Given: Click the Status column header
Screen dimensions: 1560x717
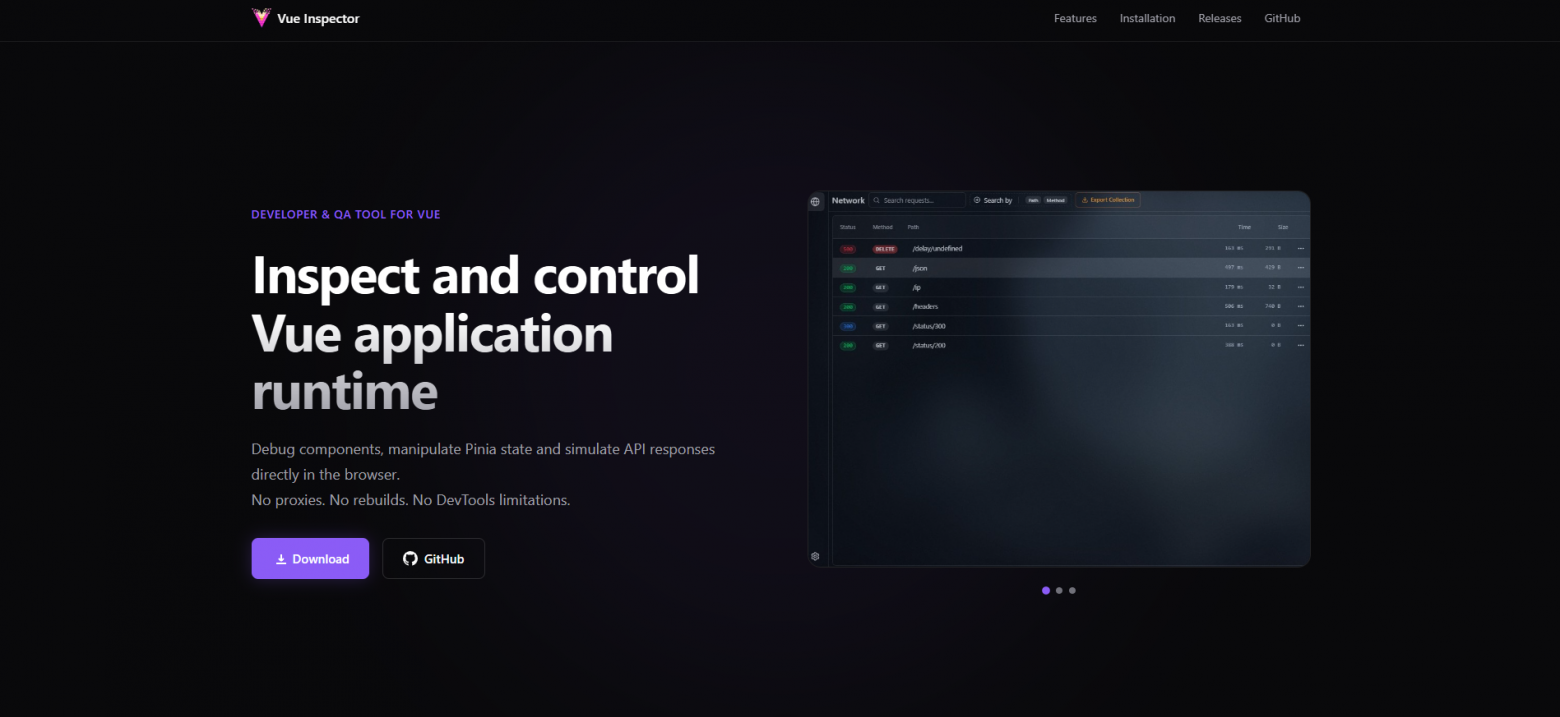Looking at the screenshot, I should coord(848,227).
